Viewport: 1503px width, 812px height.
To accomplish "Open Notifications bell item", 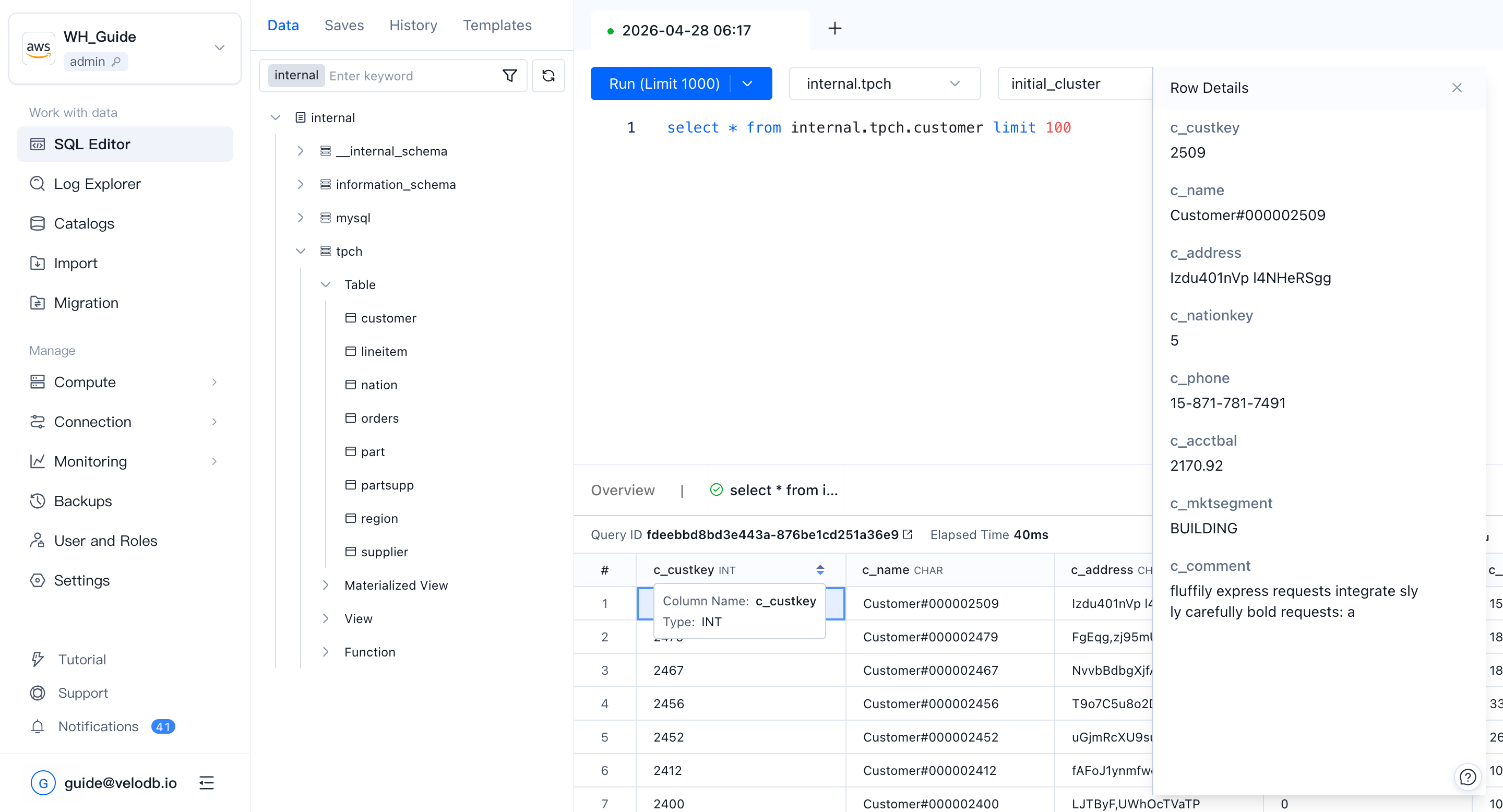I will [x=98, y=726].
